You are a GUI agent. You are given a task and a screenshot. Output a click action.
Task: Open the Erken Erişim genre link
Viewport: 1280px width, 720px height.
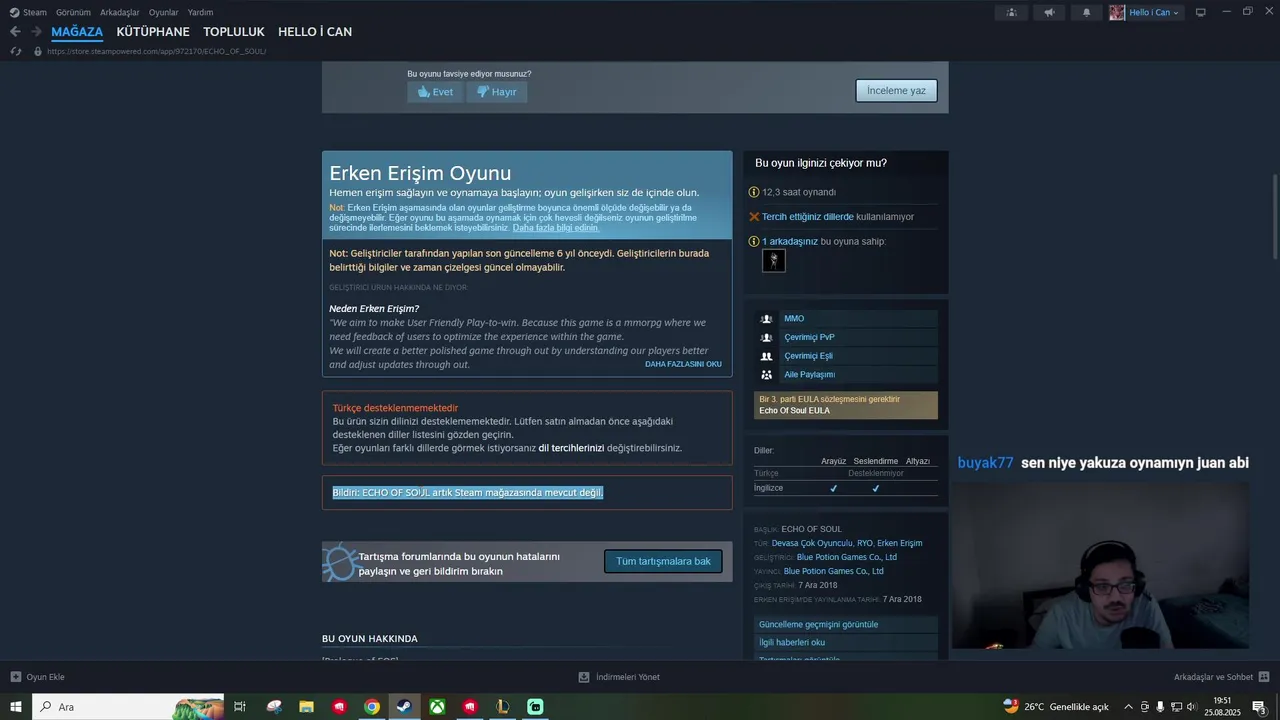900,543
